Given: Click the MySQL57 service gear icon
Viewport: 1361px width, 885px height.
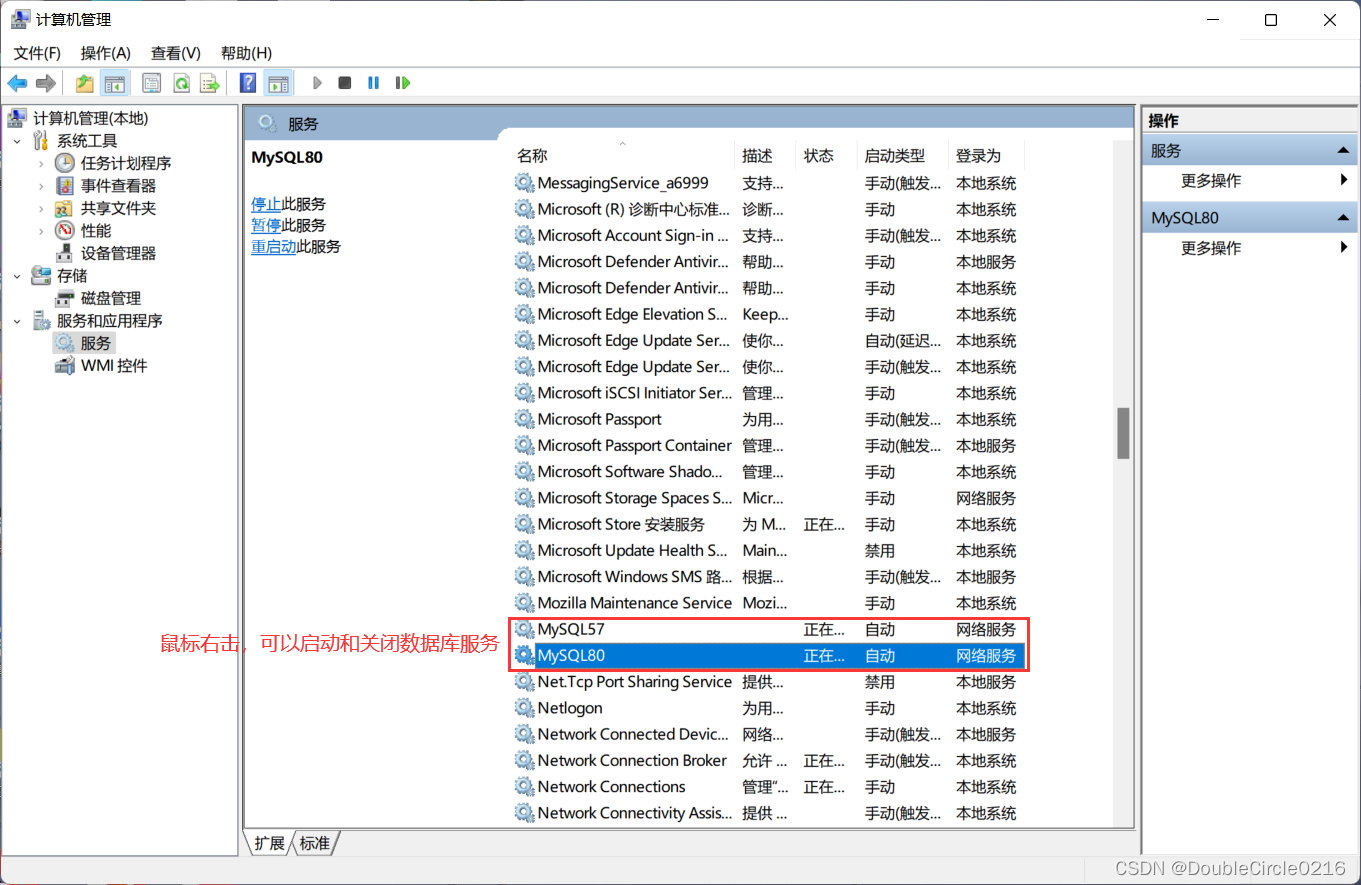Looking at the screenshot, I should tap(524, 629).
